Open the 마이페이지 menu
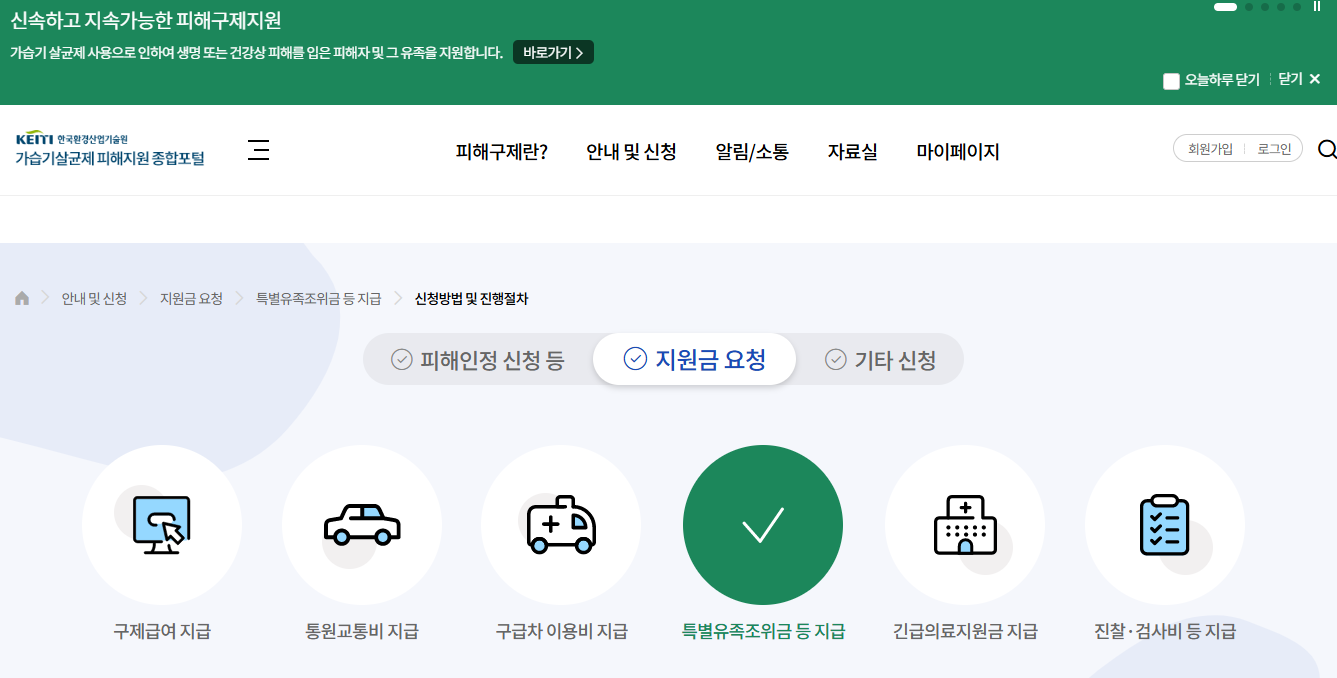The height and width of the screenshot is (678, 1337). tap(958, 151)
